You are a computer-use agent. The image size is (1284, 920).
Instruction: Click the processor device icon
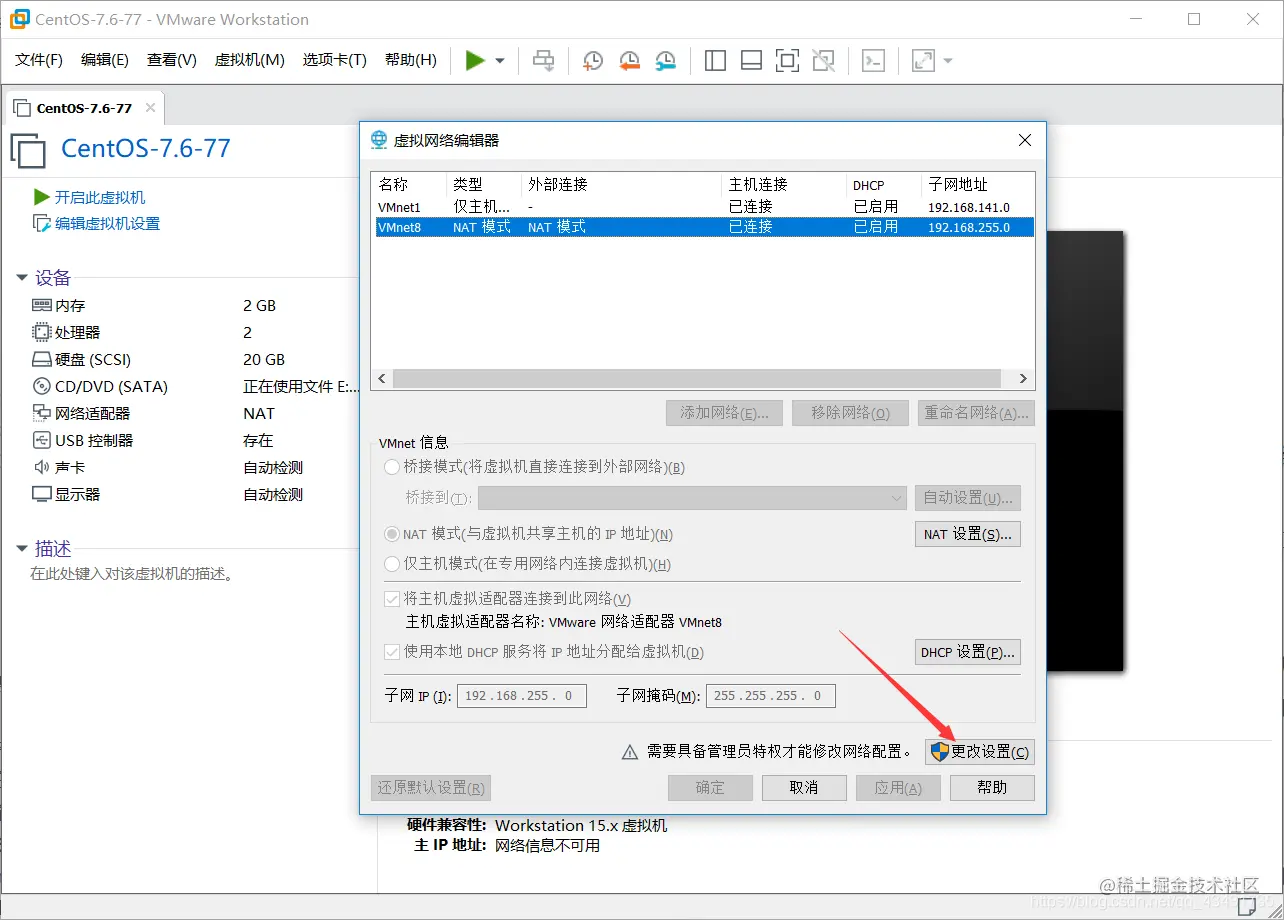pos(41,332)
